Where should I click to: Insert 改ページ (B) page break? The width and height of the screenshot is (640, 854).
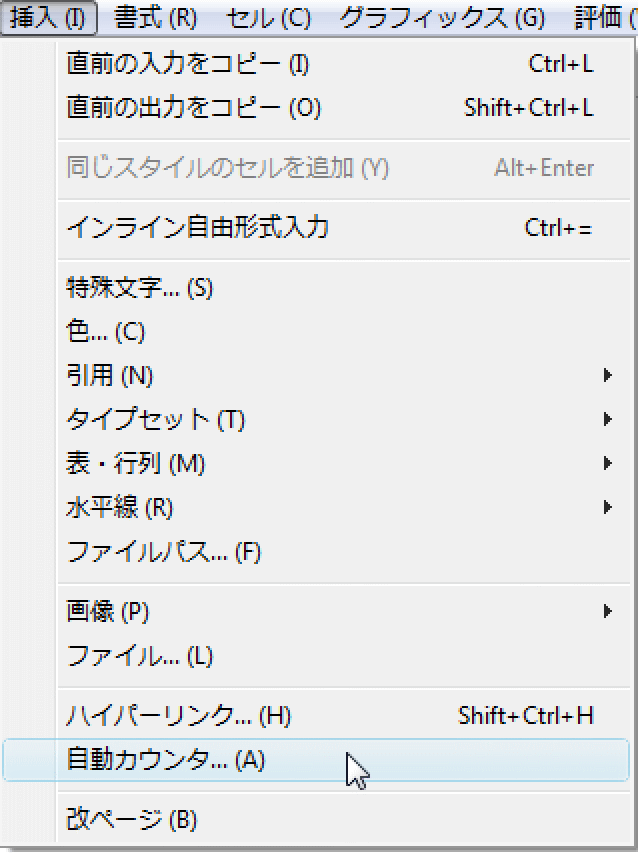click(x=343, y=819)
